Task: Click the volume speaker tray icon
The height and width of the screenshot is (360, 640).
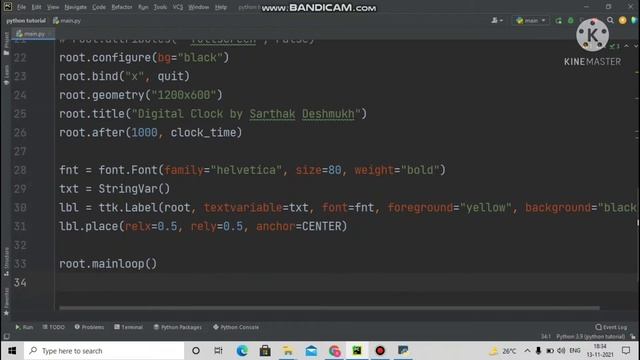Action: [561, 351]
